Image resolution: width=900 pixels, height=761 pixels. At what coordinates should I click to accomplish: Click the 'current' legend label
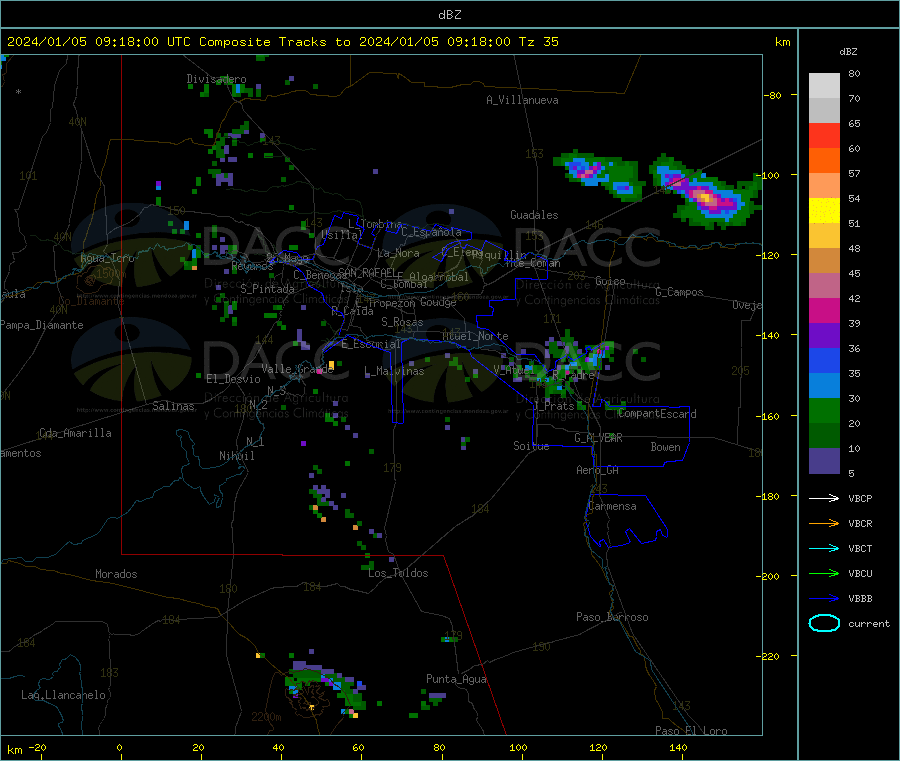click(869, 623)
